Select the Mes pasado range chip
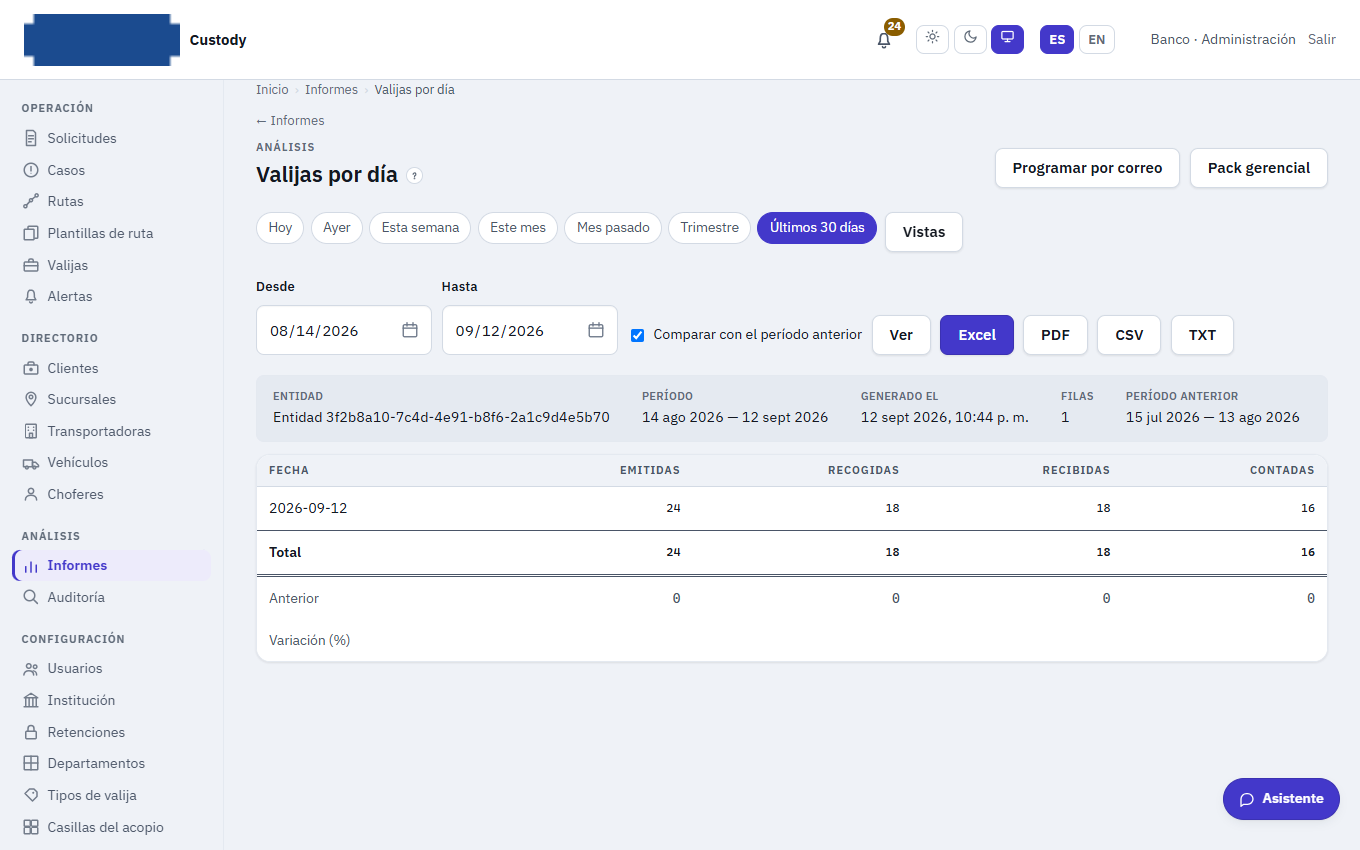The image size is (1360, 850). click(x=613, y=227)
